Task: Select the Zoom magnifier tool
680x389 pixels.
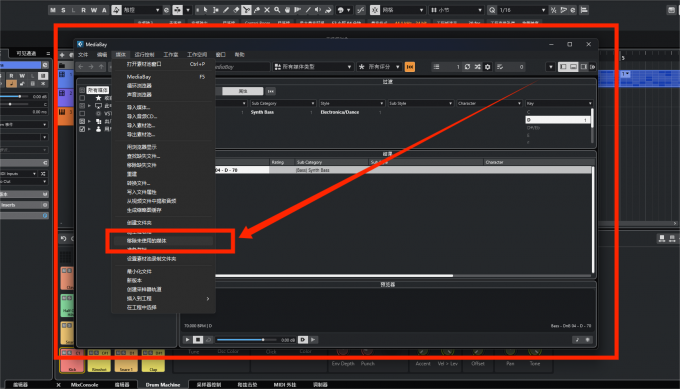Action: (277, 10)
